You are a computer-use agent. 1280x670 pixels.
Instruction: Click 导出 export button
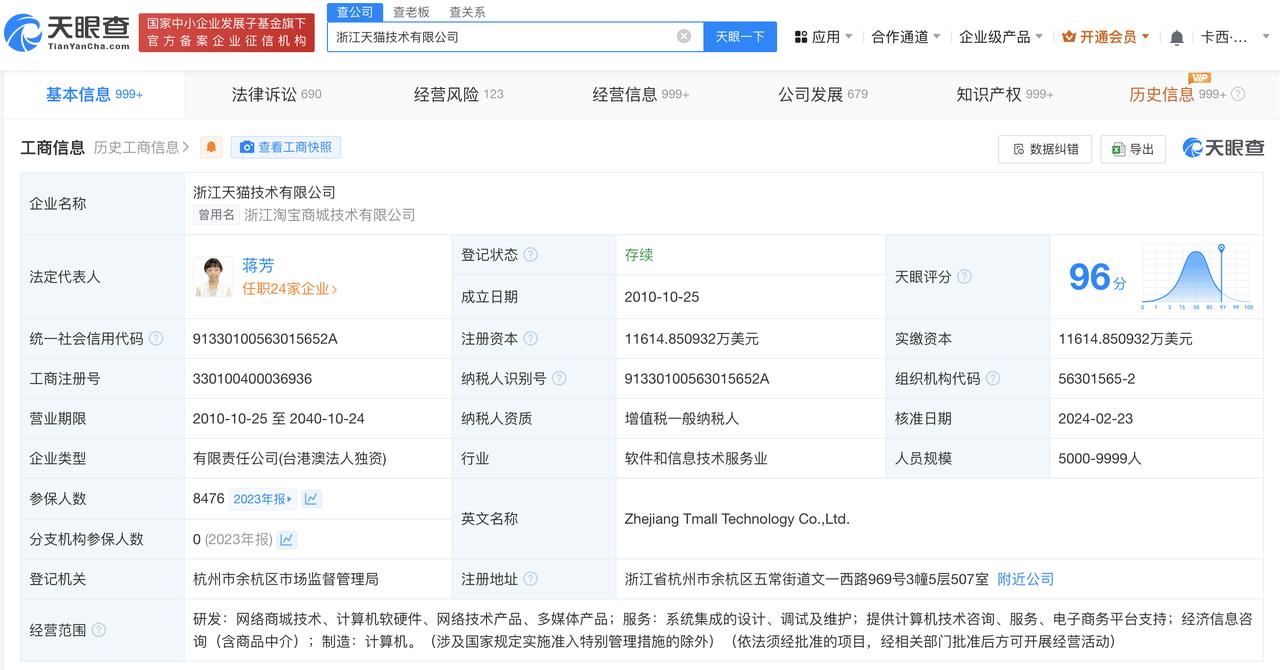(x=1133, y=149)
